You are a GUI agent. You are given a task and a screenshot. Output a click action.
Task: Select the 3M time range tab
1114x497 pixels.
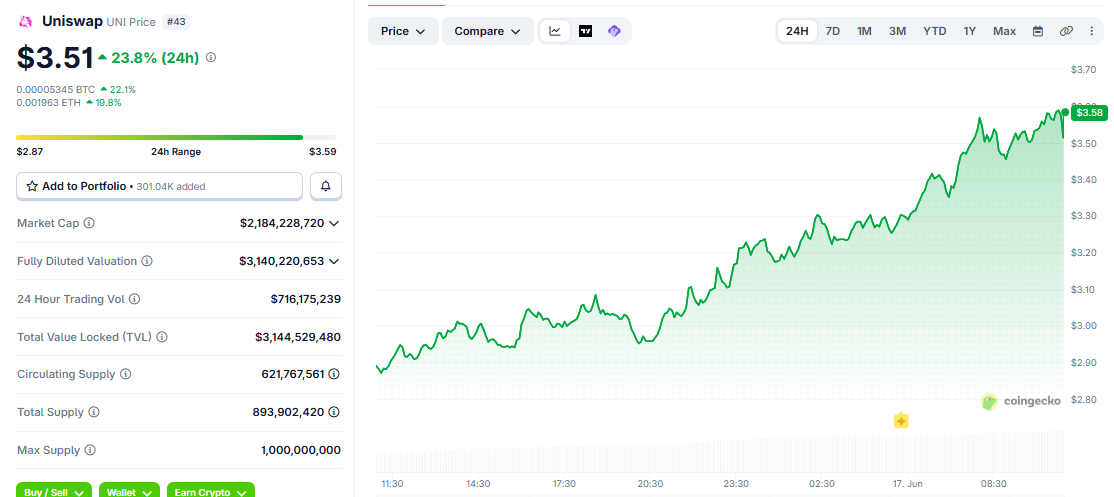[x=897, y=31]
